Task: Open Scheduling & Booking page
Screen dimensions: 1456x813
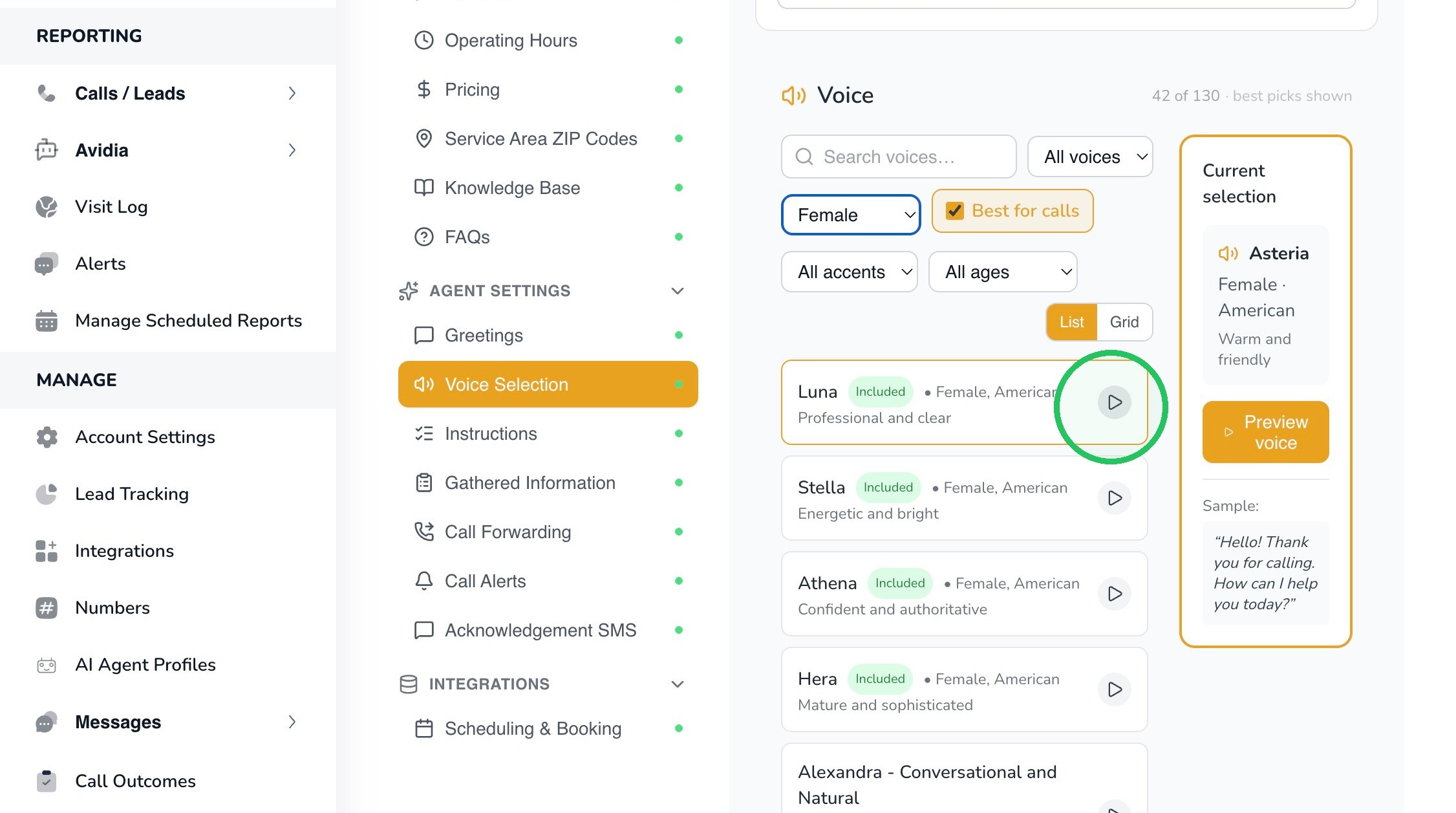Action: click(548, 728)
